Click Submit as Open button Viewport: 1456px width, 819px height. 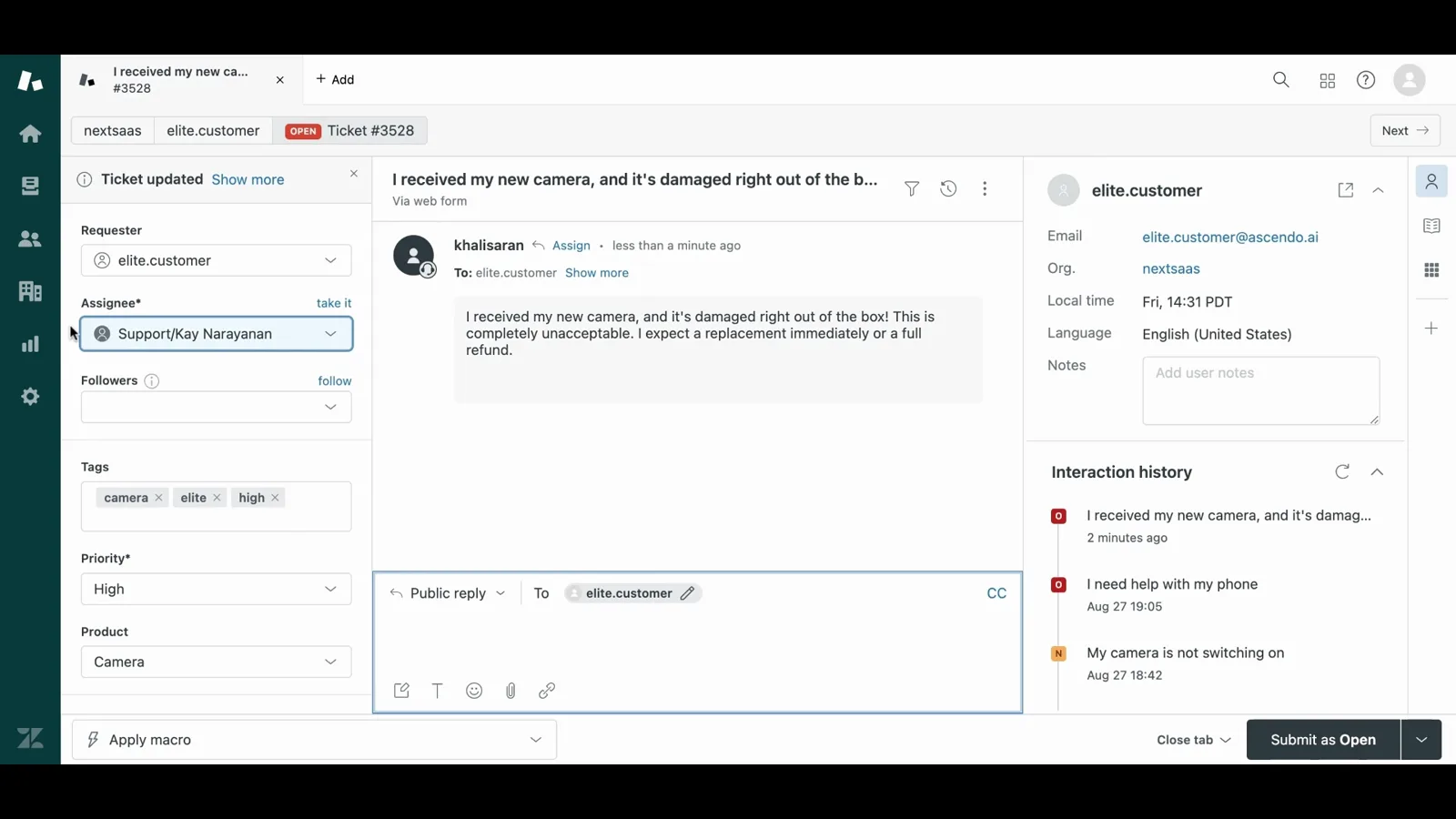1323,740
